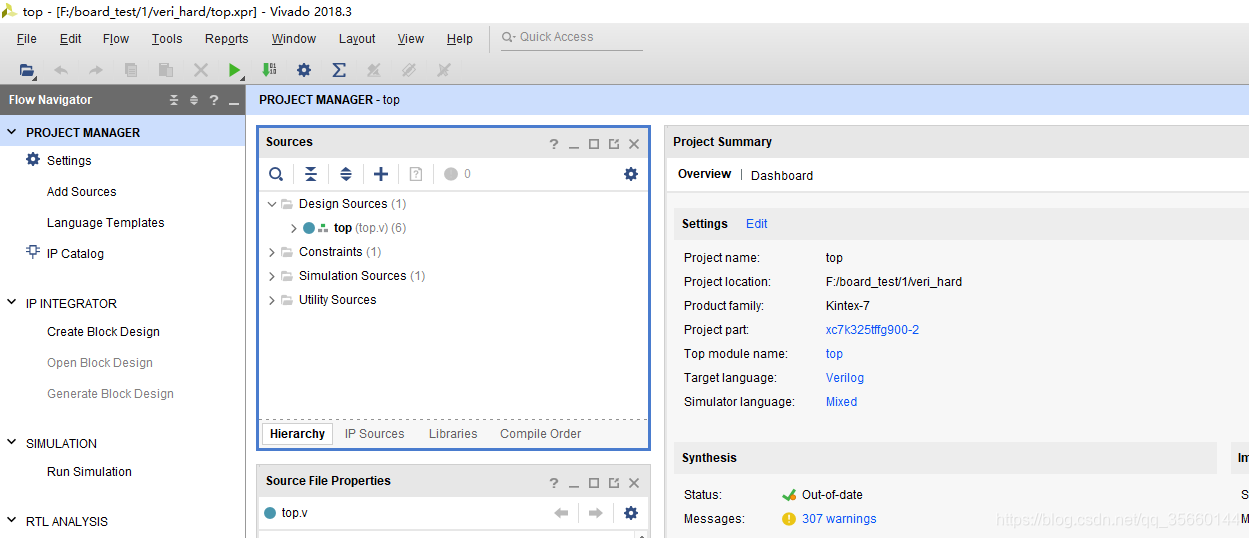Expand Simulation Sources tree node
This screenshot has height=538, width=1249.
pyautogui.click(x=272, y=276)
